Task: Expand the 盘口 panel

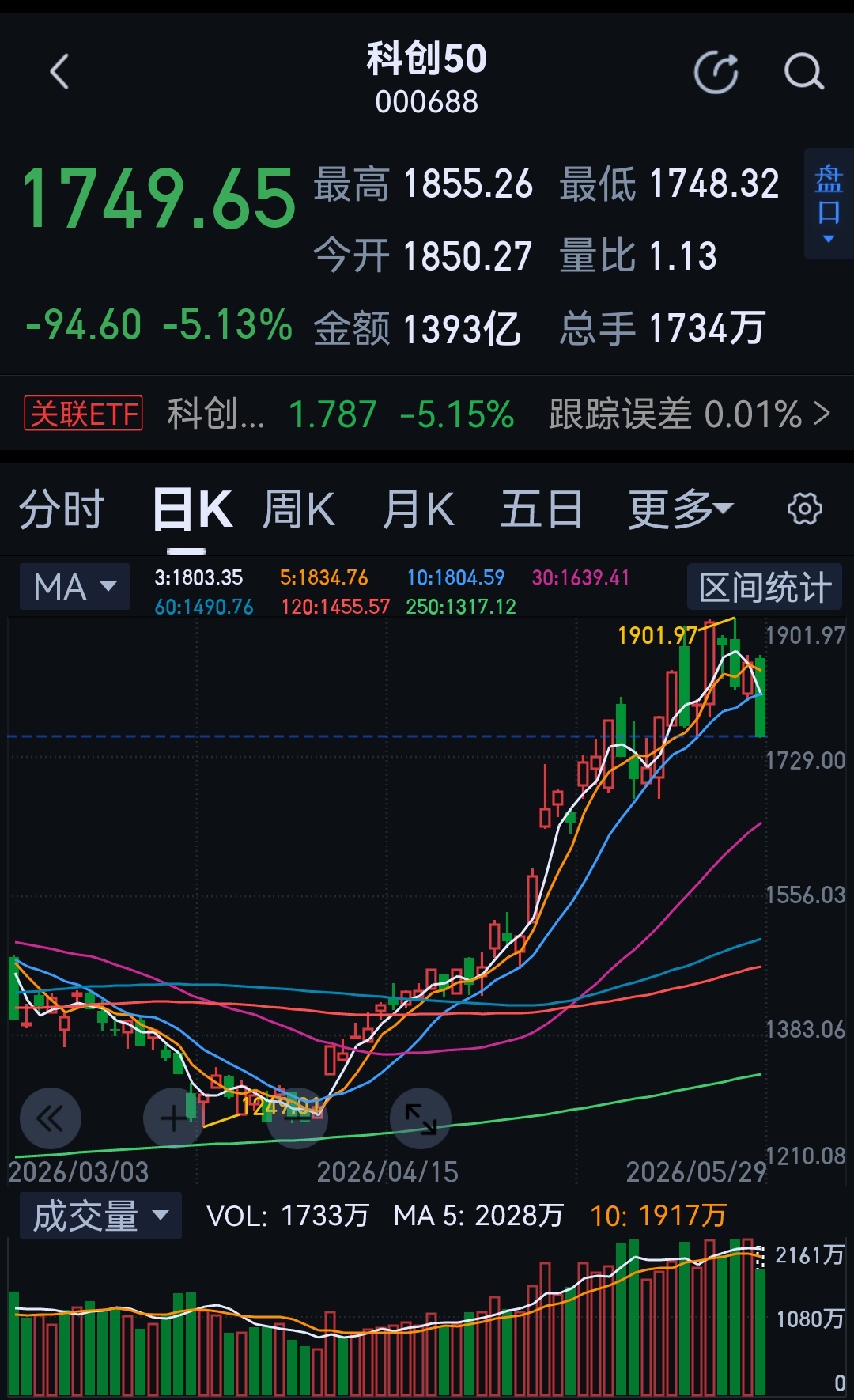Action: [x=829, y=204]
